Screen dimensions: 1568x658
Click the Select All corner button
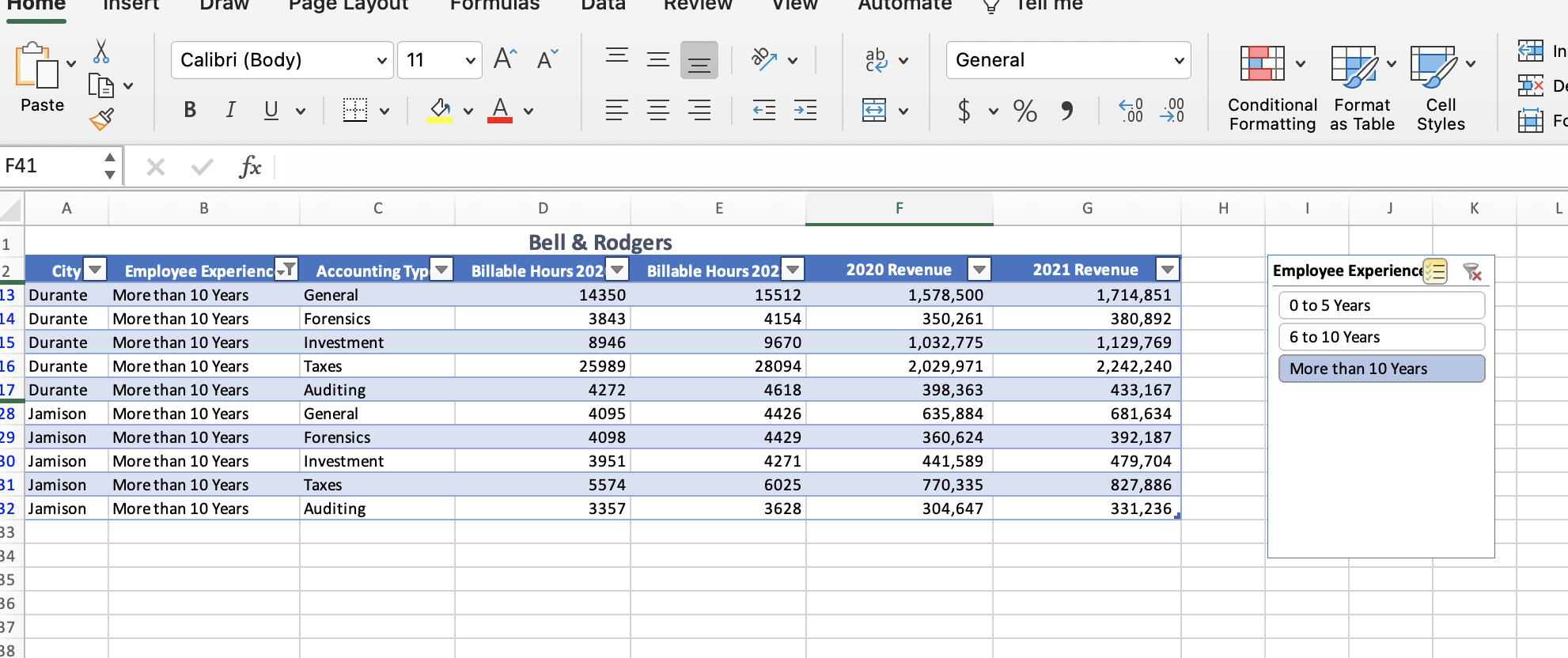coord(11,210)
